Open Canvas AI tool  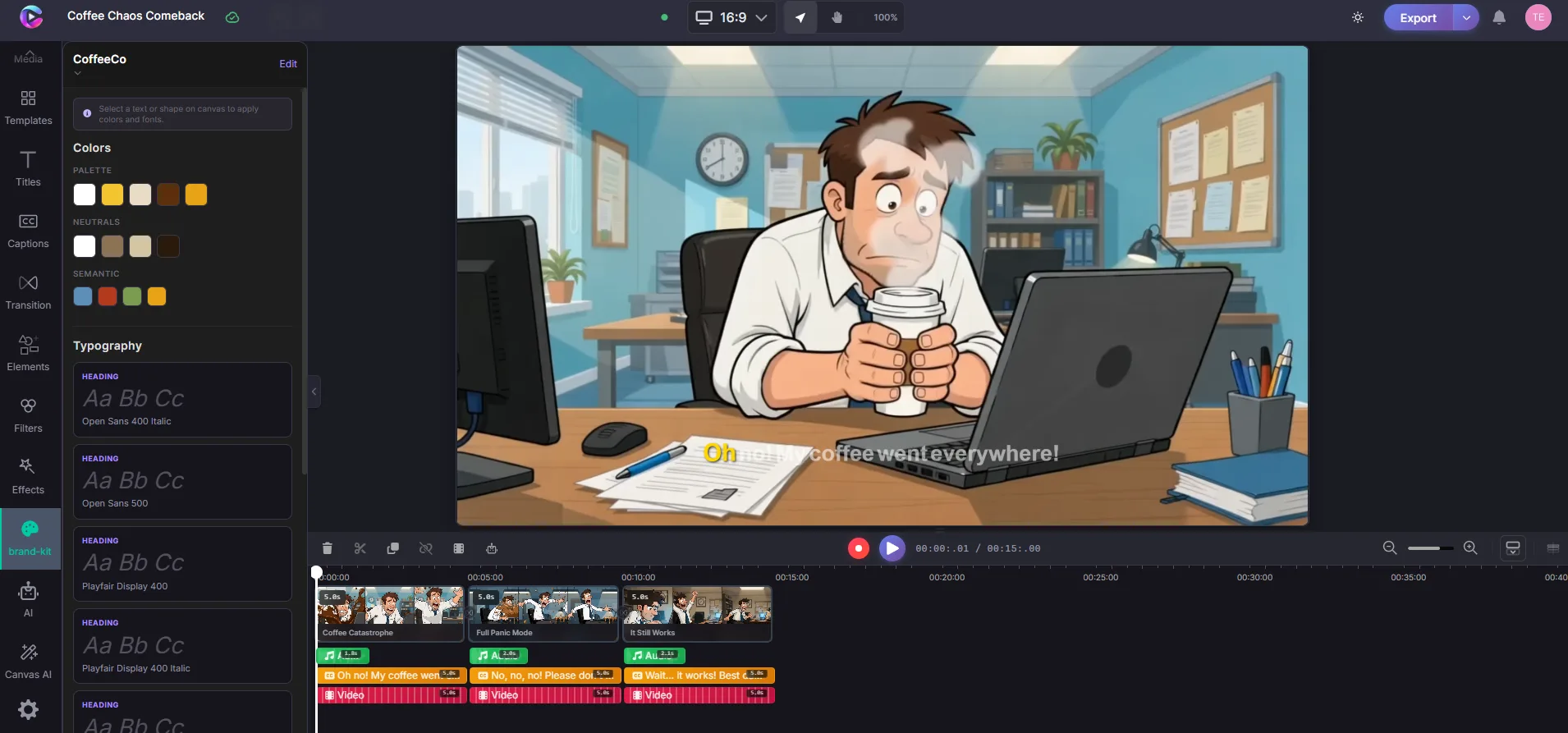pyautogui.click(x=28, y=662)
